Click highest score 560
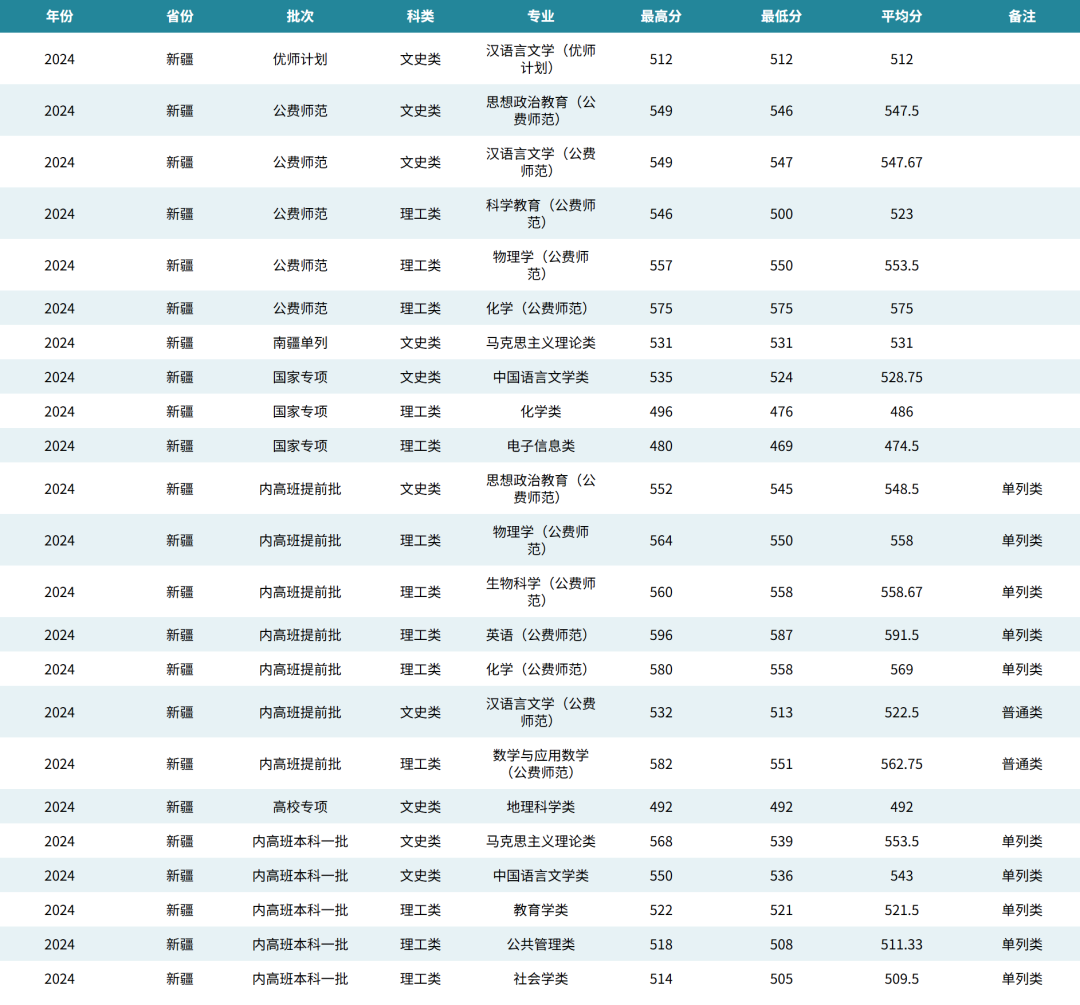 point(661,592)
